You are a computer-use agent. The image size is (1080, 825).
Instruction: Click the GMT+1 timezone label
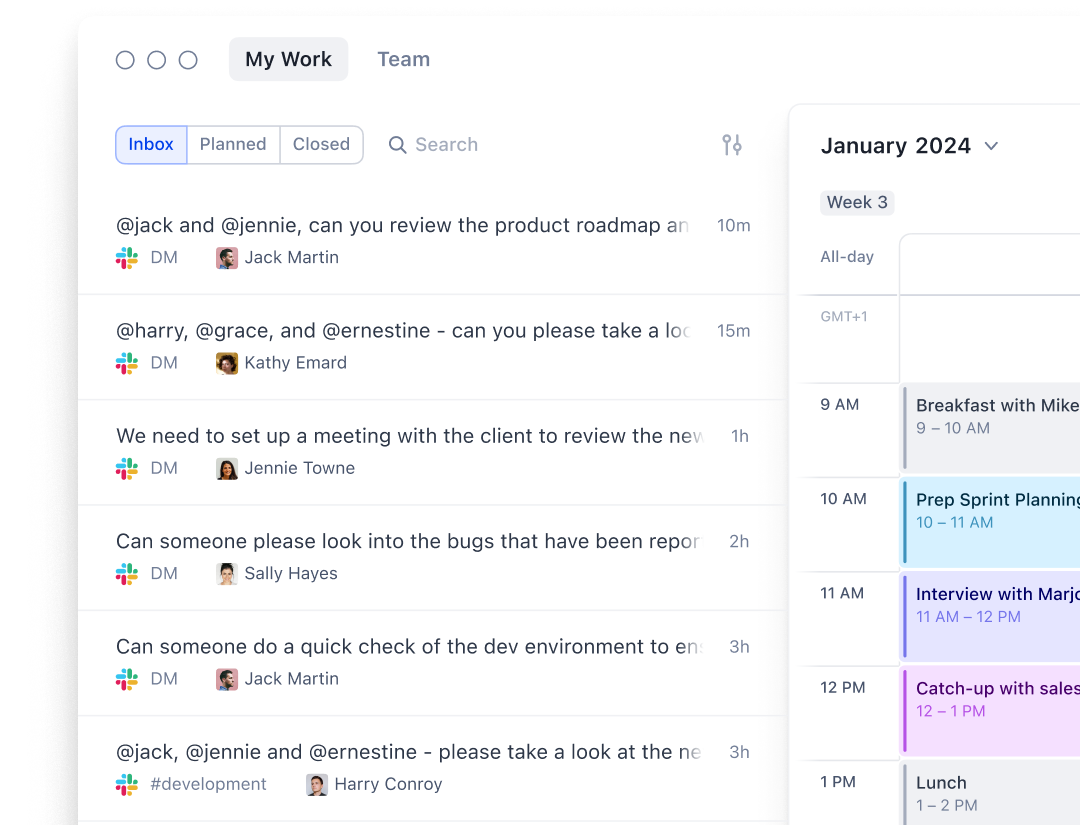[844, 317]
